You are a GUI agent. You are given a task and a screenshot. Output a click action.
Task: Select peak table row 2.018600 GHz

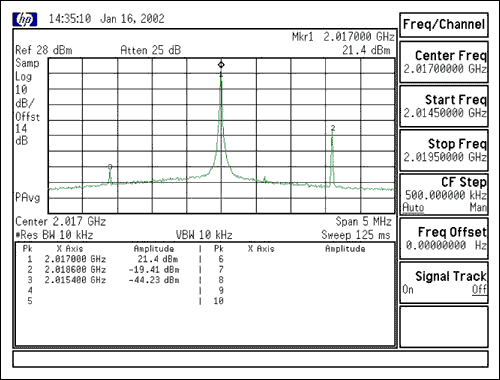(103, 269)
